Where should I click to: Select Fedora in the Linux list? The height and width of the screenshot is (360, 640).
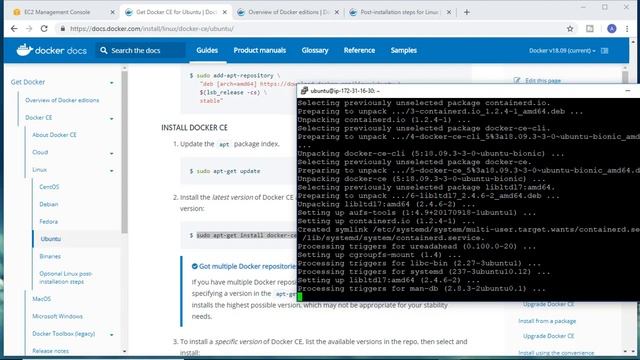click(49, 221)
